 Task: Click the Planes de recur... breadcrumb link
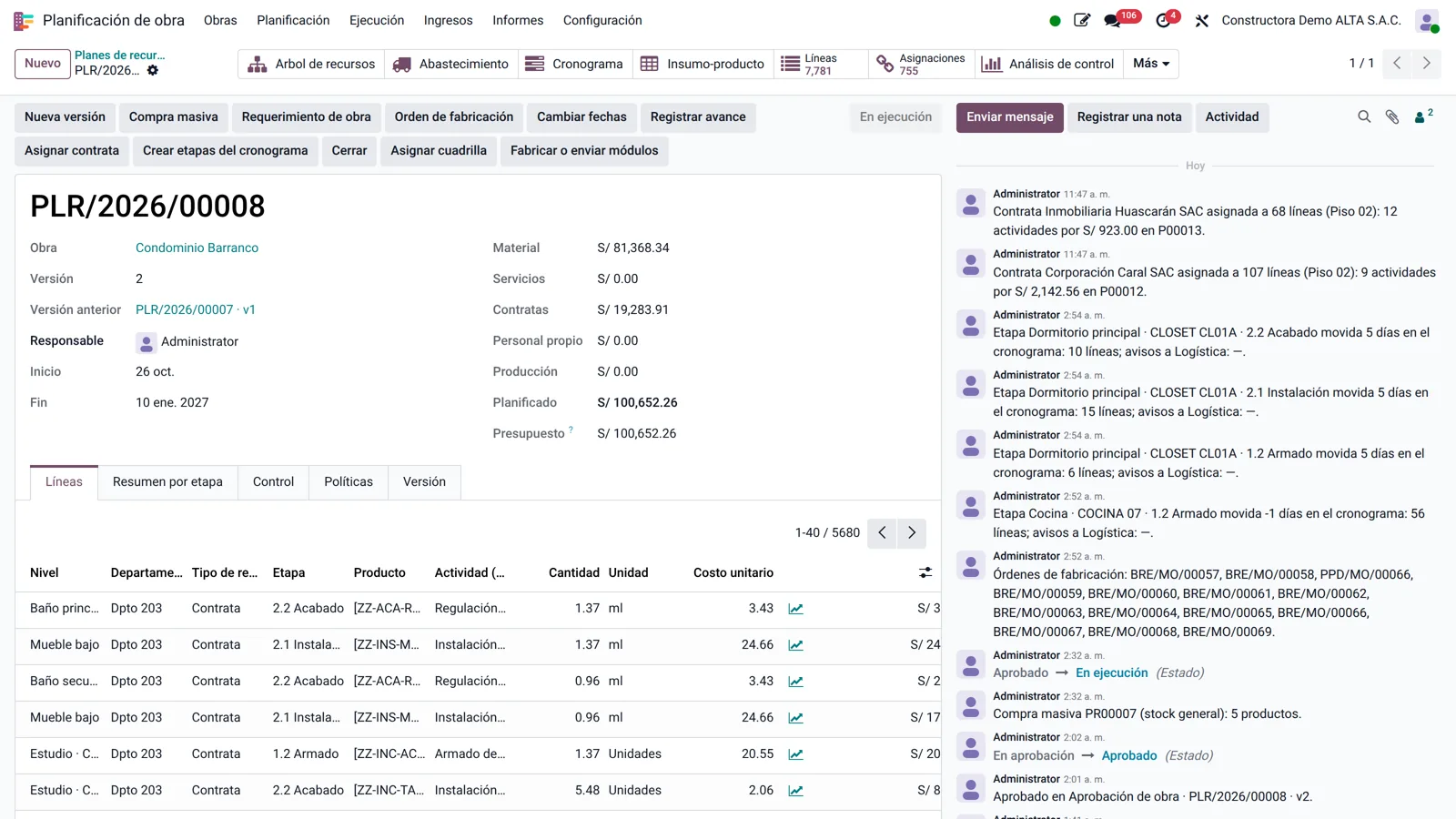pos(120,56)
